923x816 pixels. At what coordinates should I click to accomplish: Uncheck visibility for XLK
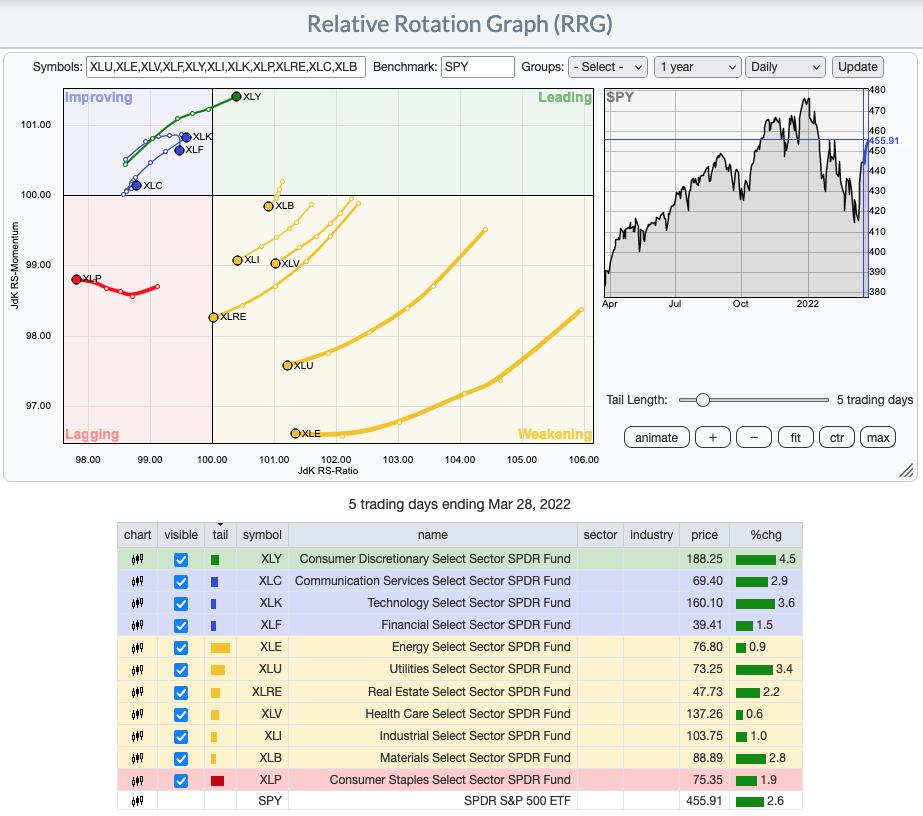181,604
